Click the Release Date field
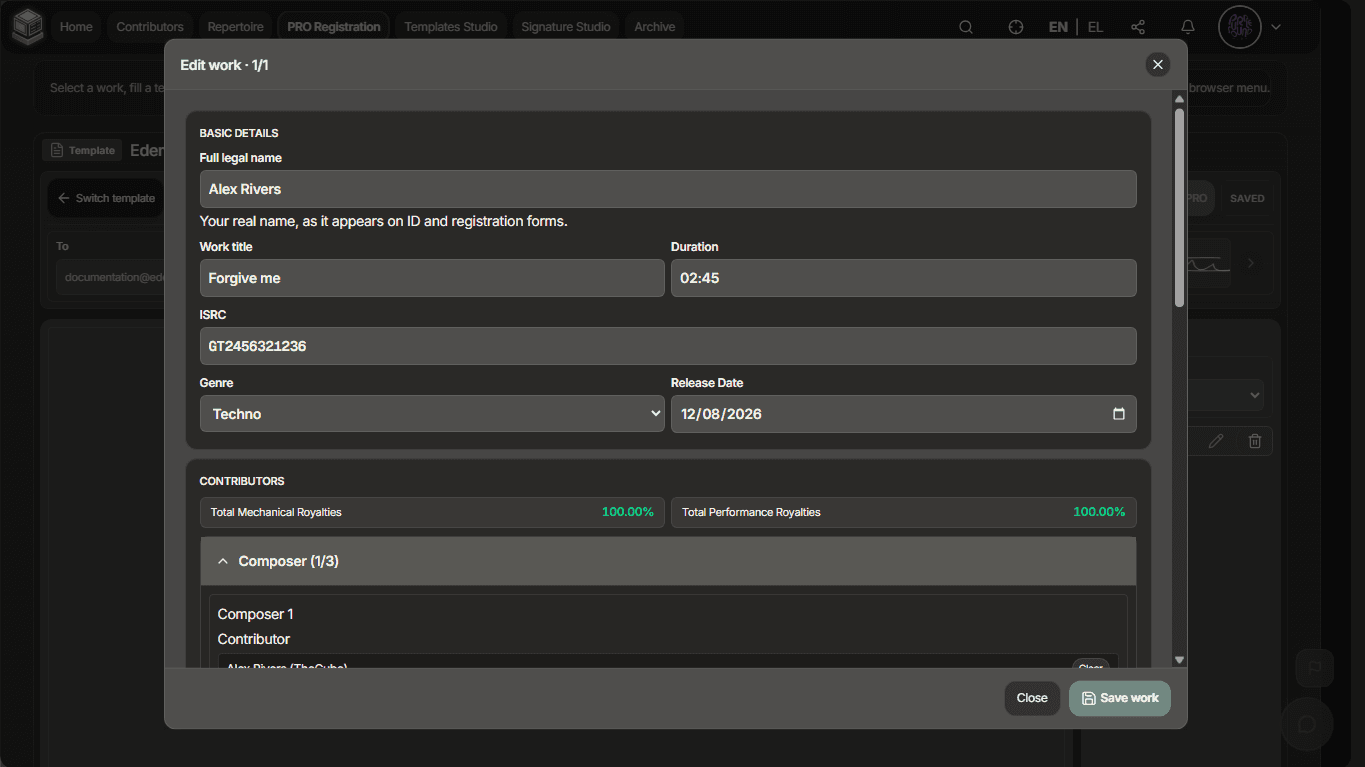 tap(903, 414)
